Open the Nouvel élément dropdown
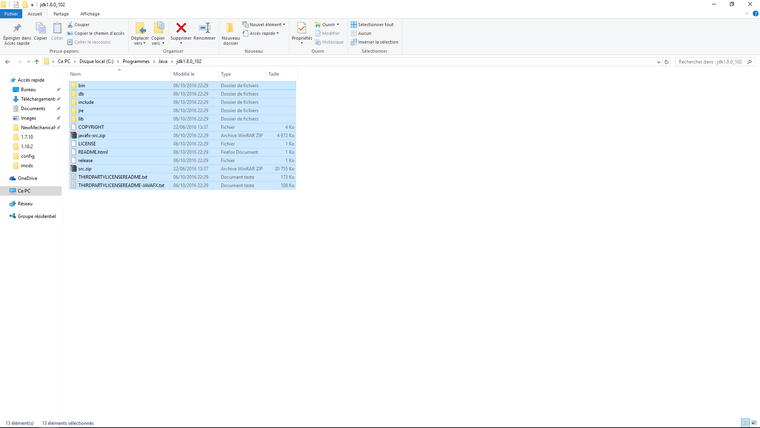This screenshot has height=428, width=760. (265, 25)
